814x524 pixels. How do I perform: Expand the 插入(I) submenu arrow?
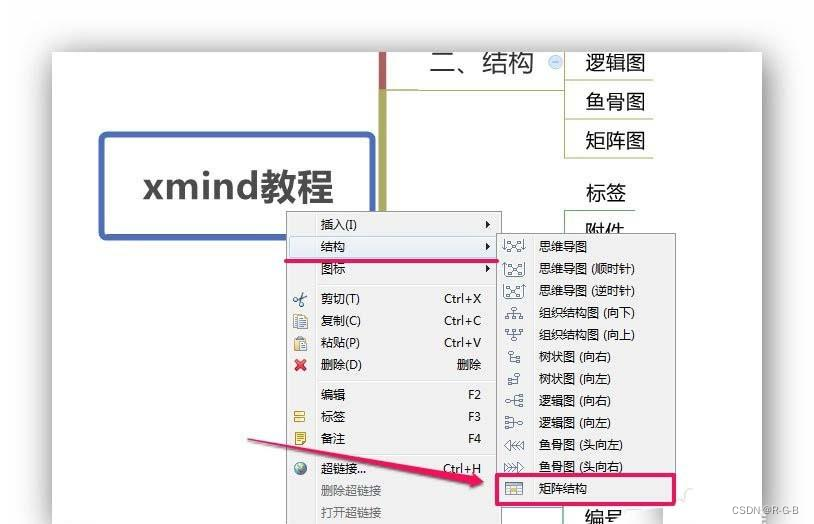pyautogui.click(x=487, y=224)
